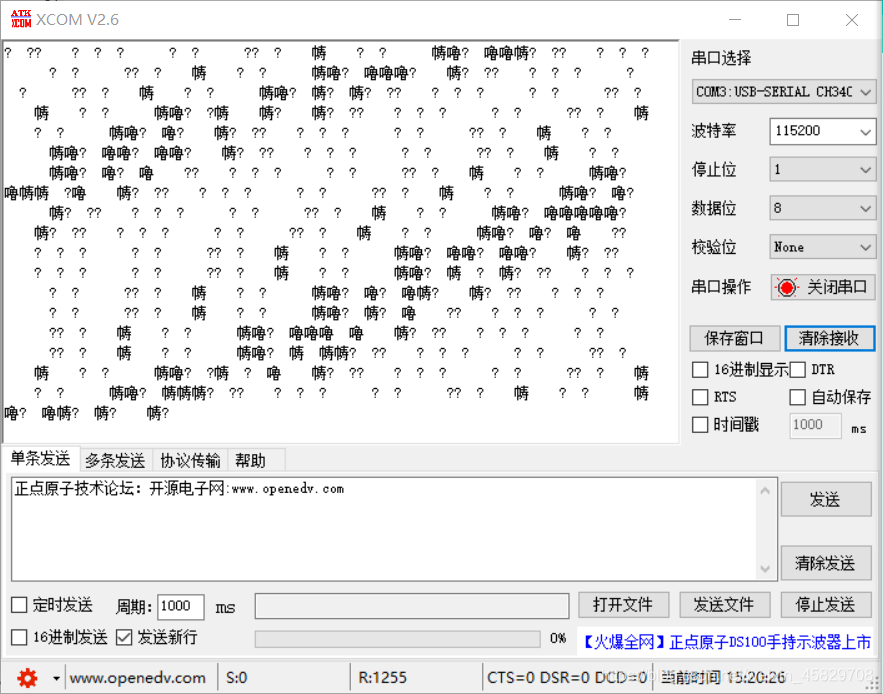Image resolution: width=883 pixels, height=694 pixels.
Task: Click 发送 to send the message
Action: click(x=826, y=499)
